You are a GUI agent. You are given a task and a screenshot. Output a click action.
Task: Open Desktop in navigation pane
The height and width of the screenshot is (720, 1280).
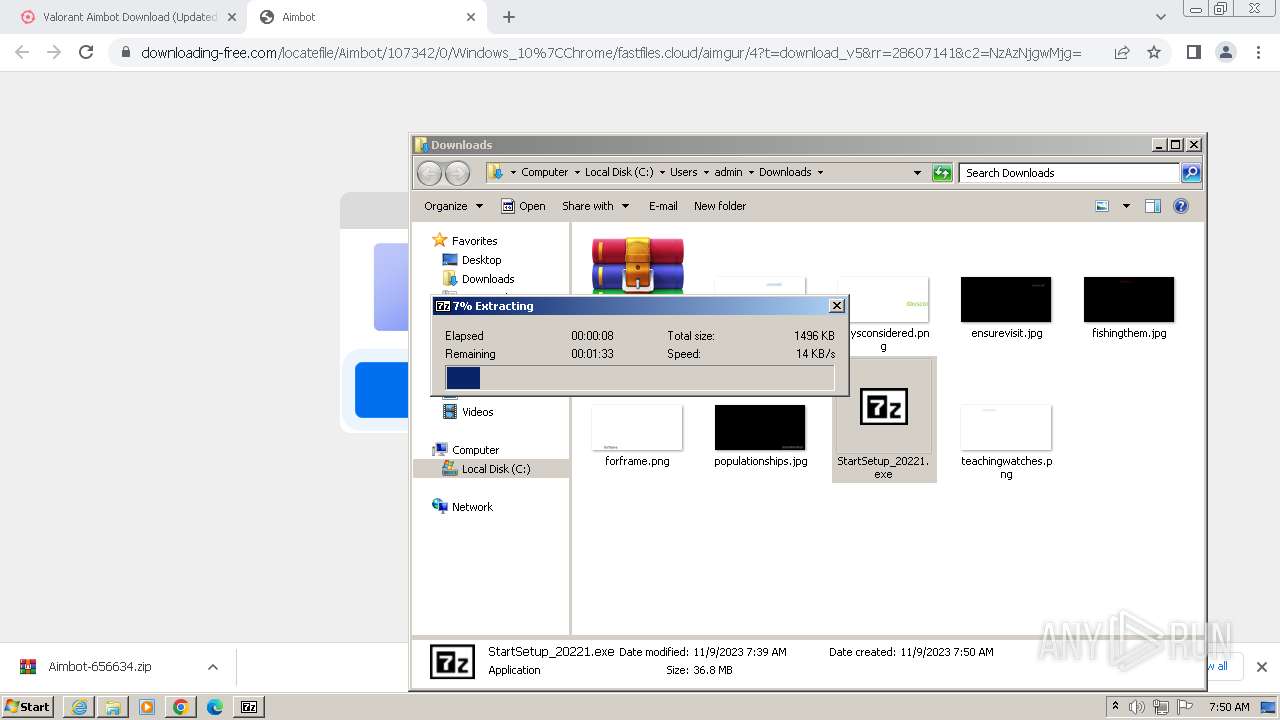coord(481,260)
